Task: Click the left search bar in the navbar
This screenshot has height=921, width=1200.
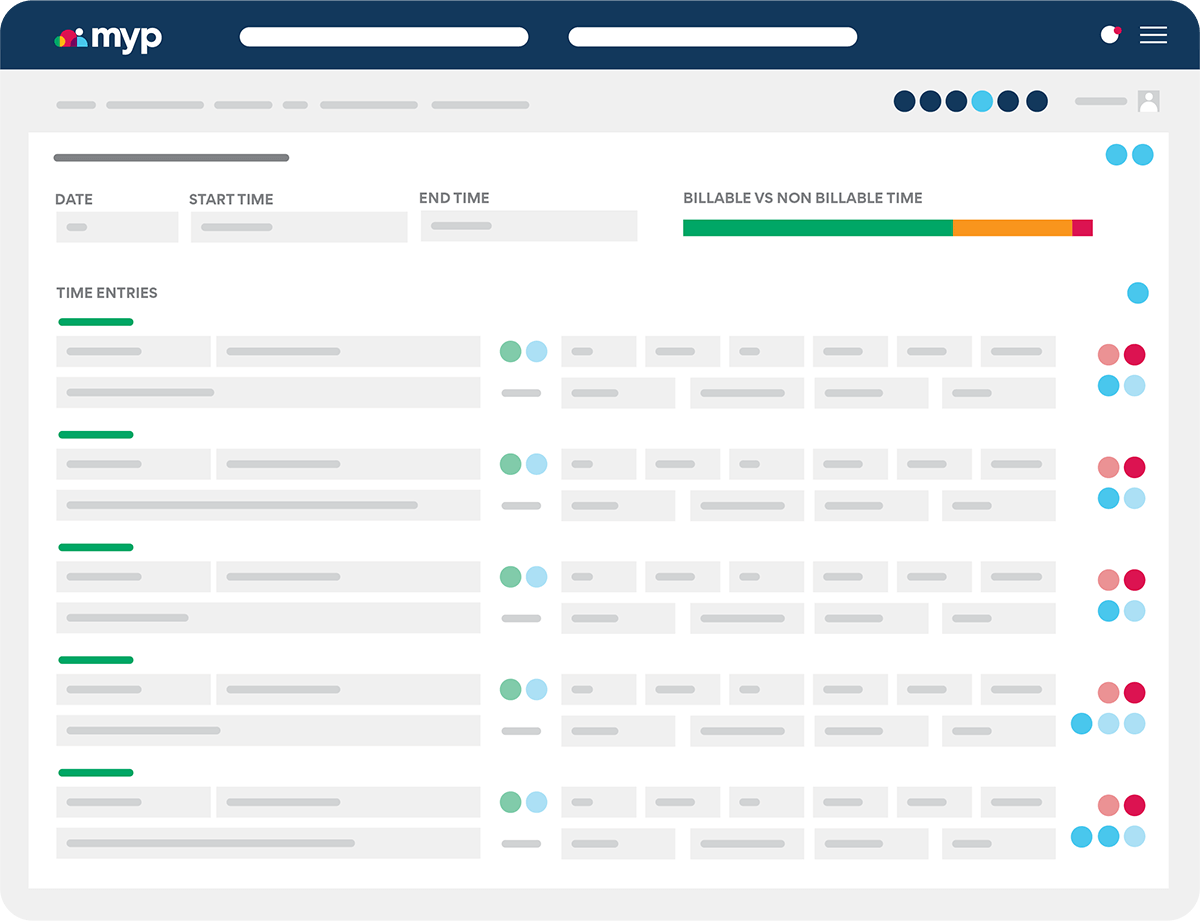Action: coord(384,36)
